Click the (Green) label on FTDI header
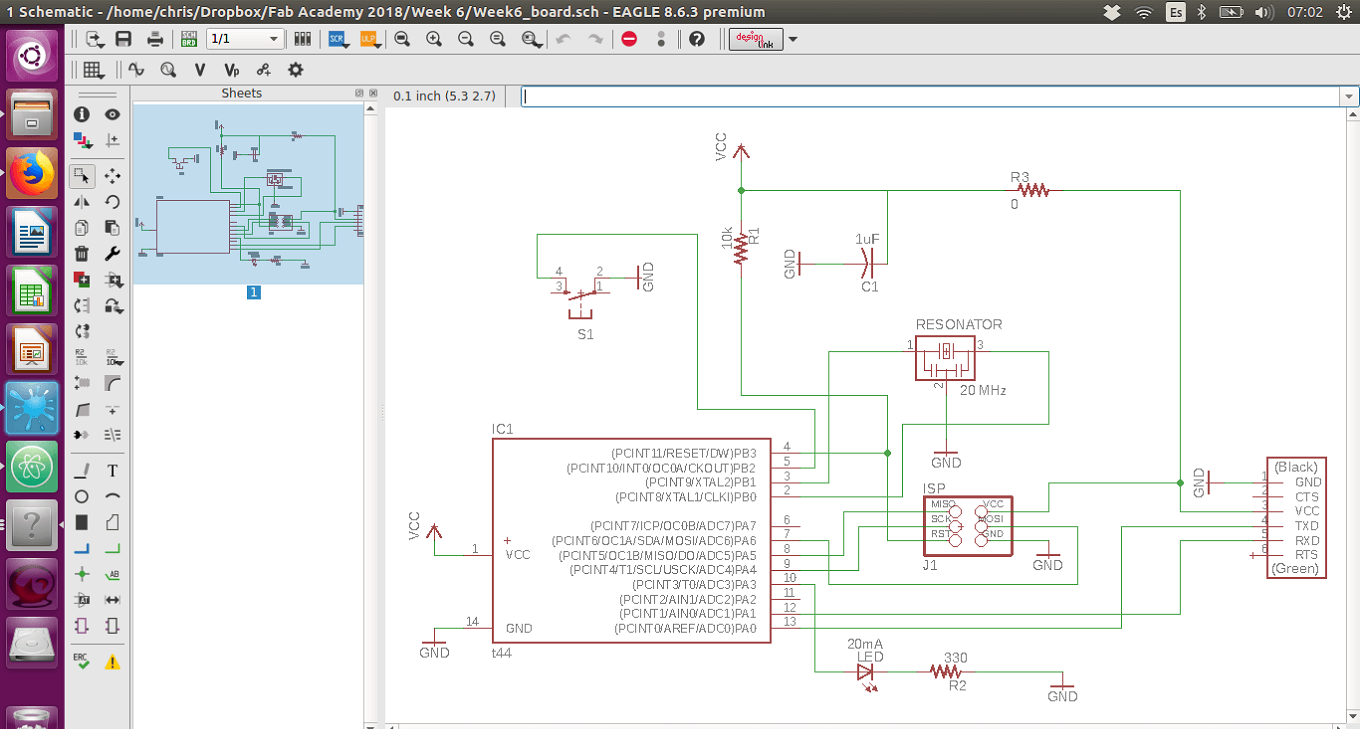The image size is (1360, 731). click(x=1295, y=569)
